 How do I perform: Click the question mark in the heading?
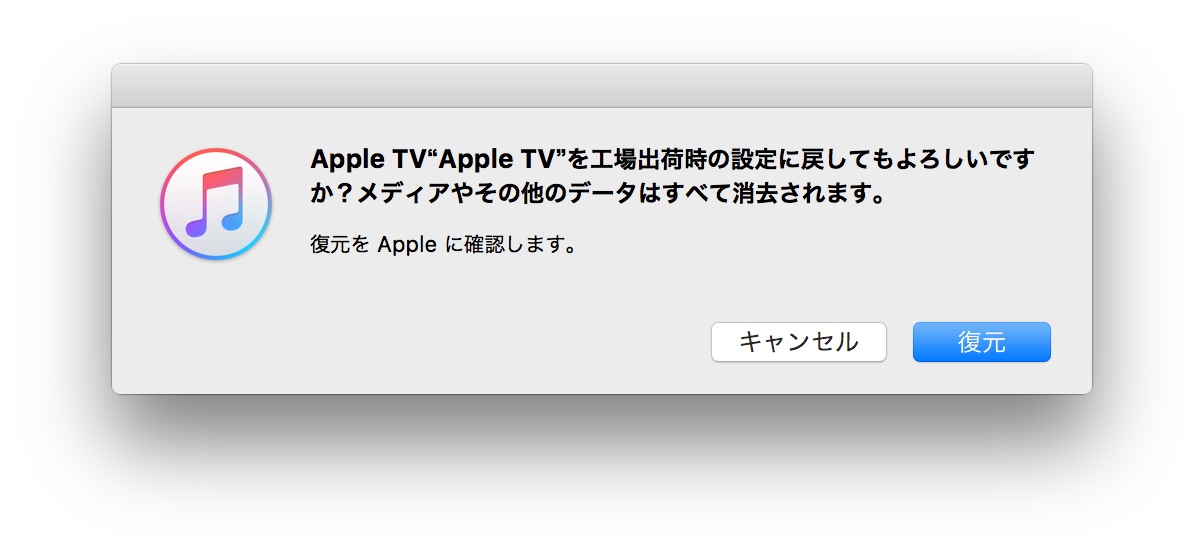point(344,193)
